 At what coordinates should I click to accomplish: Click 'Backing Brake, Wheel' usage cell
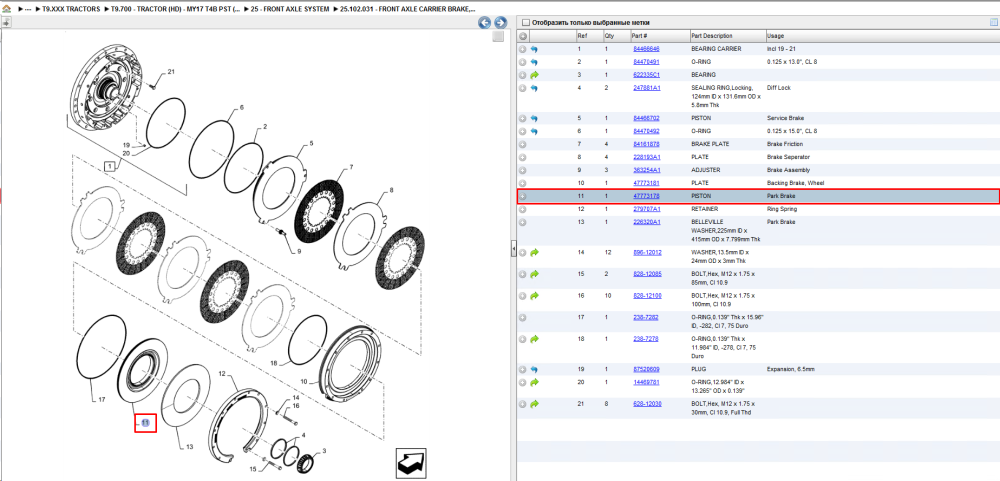(794, 183)
